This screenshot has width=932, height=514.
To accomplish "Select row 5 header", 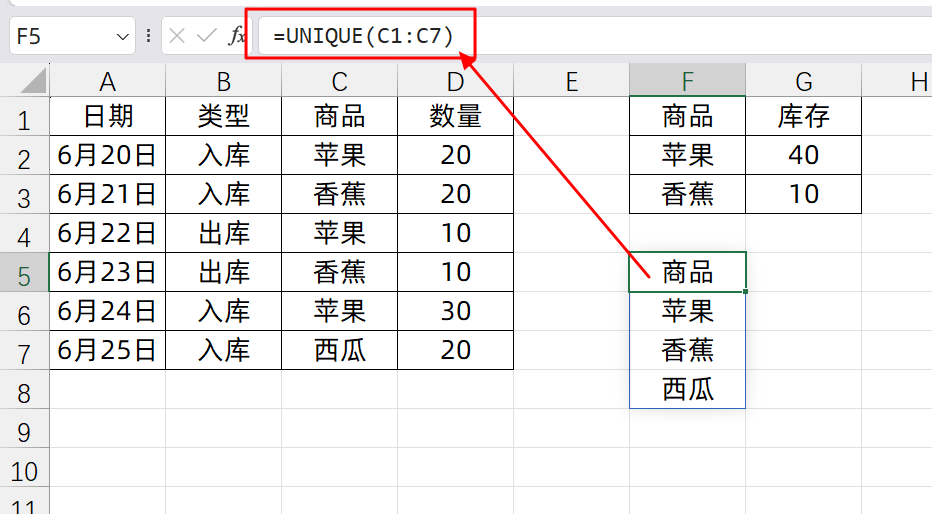I will click(24, 272).
